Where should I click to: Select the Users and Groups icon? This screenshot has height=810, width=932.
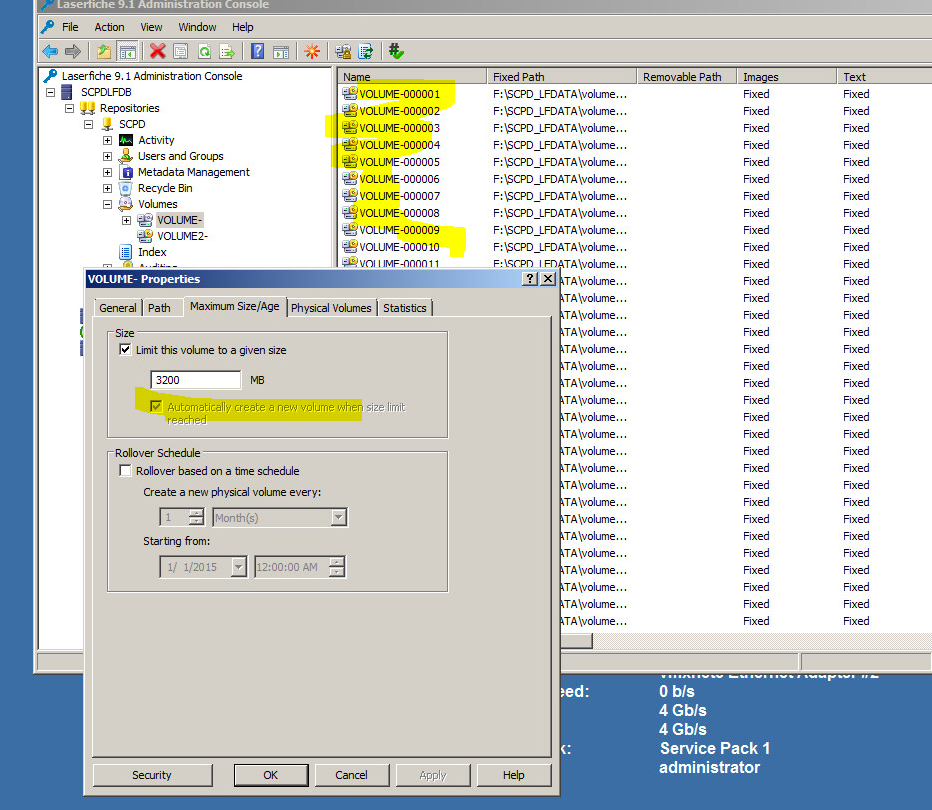point(125,156)
